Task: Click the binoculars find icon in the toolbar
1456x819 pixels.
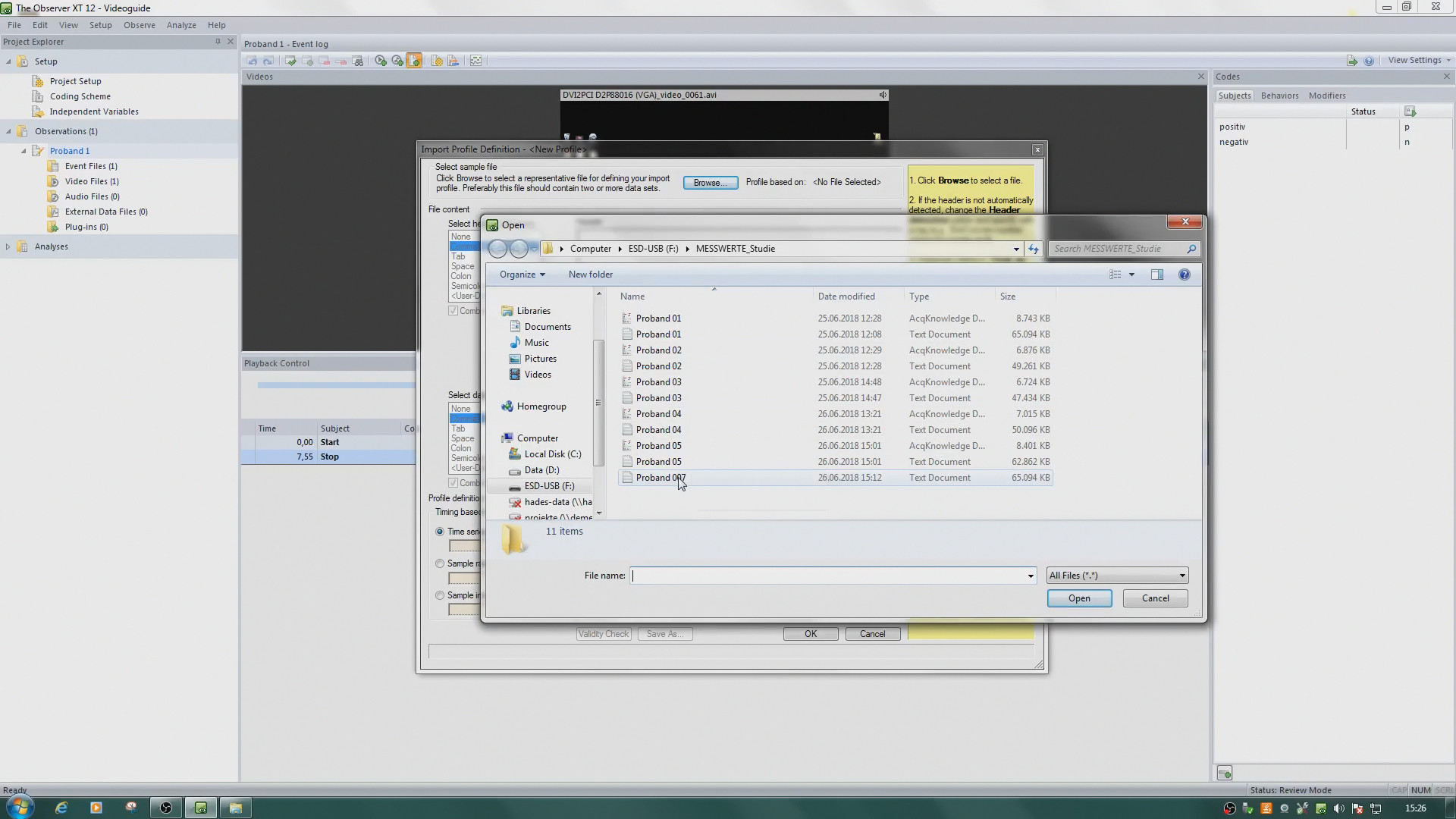Action: pos(358,61)
